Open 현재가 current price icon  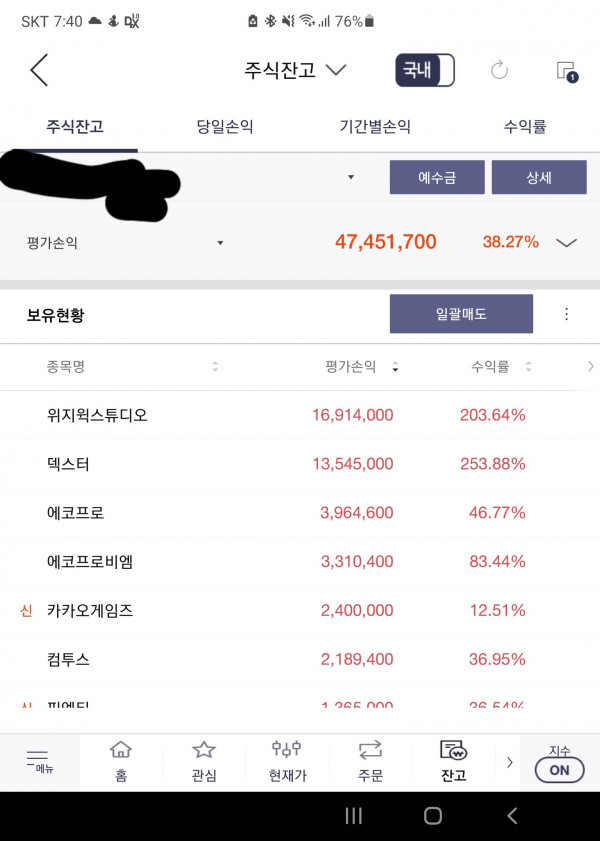tap(287, 762)
